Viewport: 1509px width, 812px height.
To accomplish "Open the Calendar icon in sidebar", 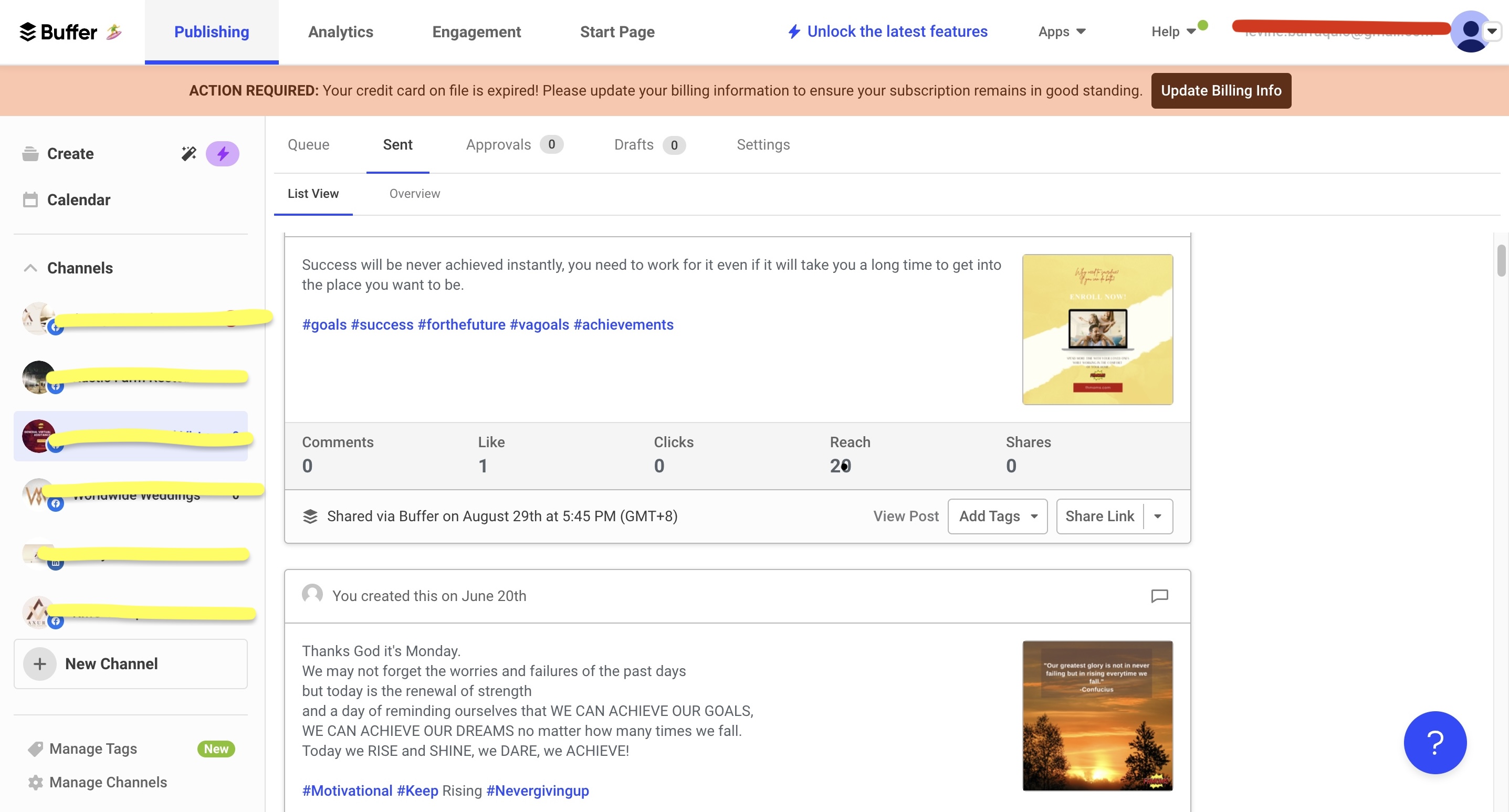I will point(30,199).
